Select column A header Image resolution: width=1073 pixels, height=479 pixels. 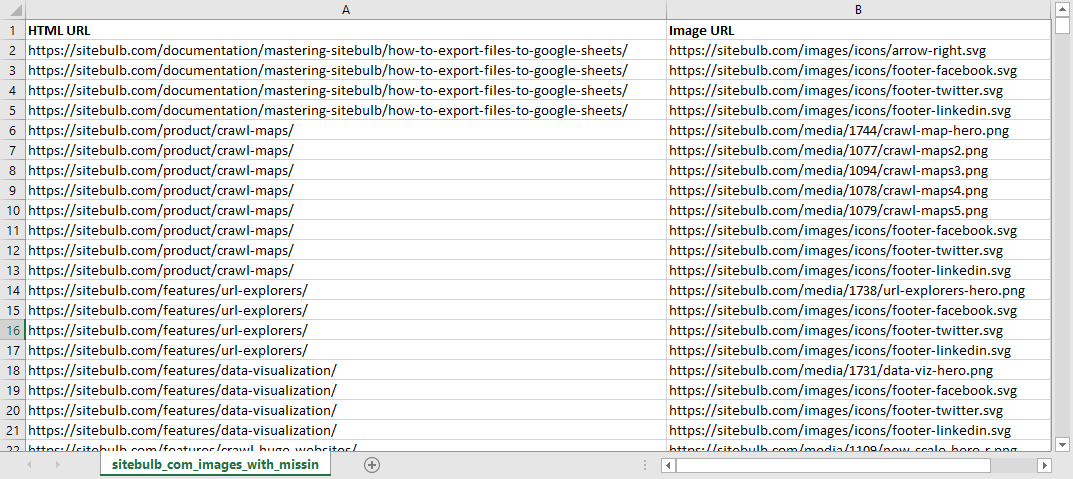click(x=346, y=10)
